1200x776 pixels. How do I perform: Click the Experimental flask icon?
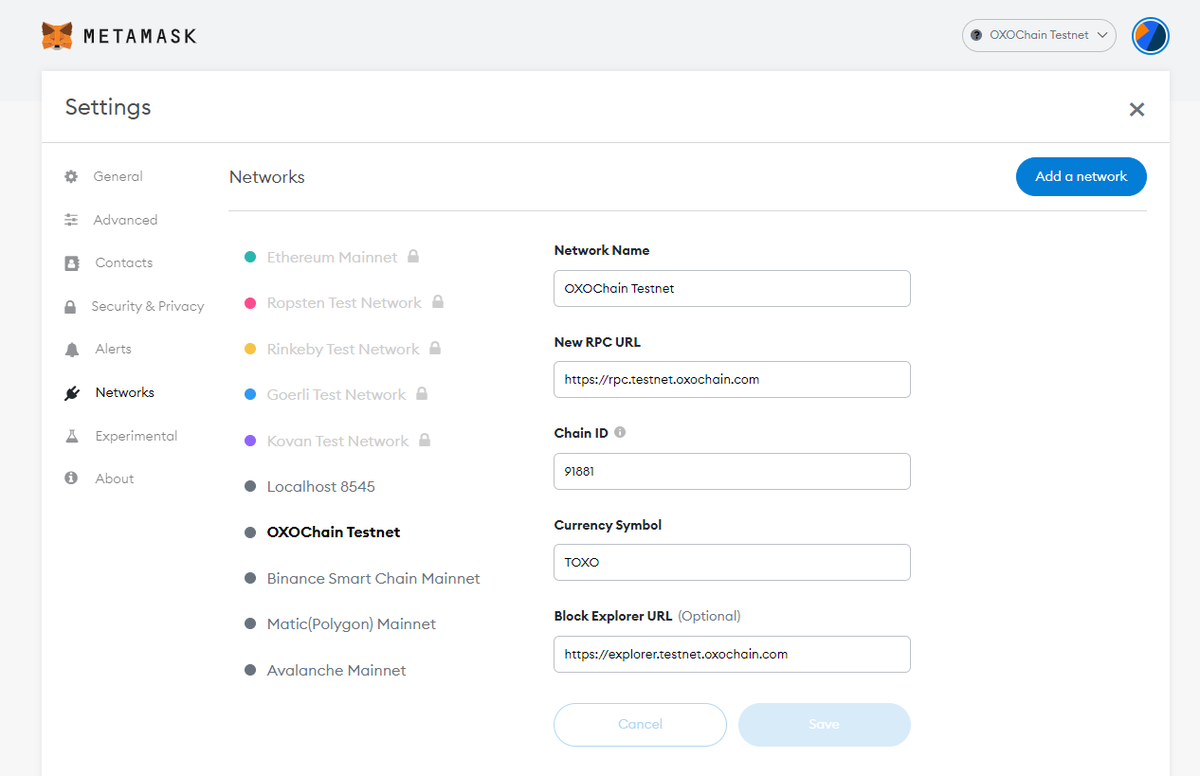71,436
